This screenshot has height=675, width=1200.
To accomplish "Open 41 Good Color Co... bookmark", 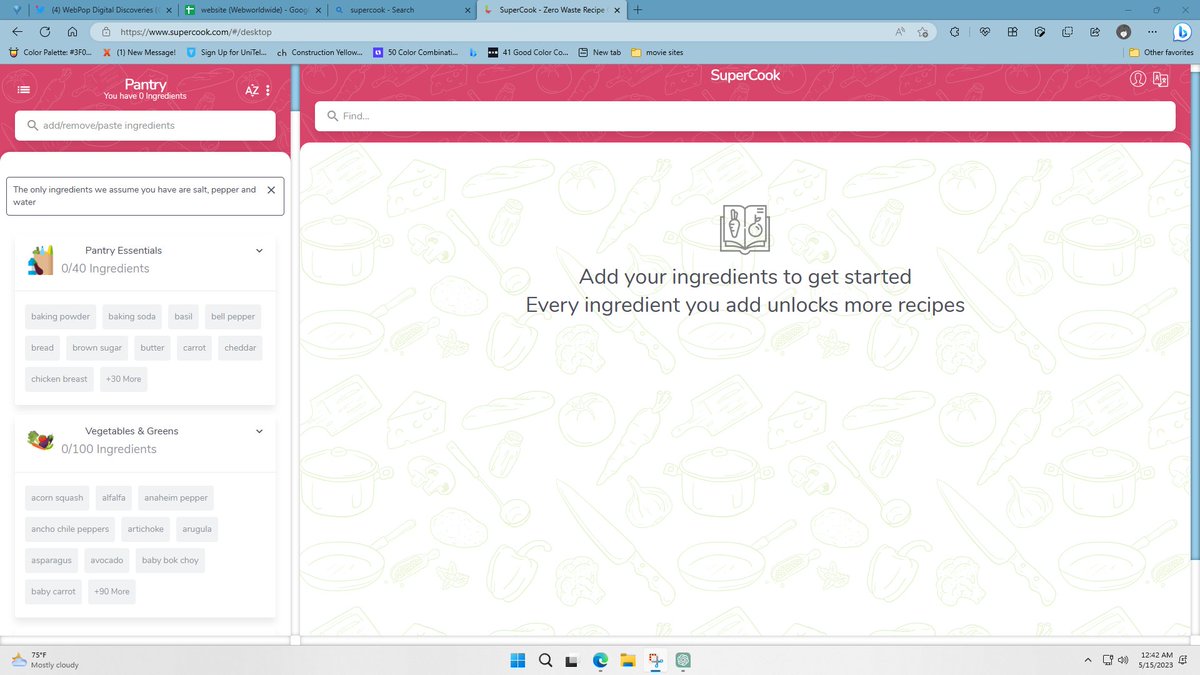I will pos(527,52).
